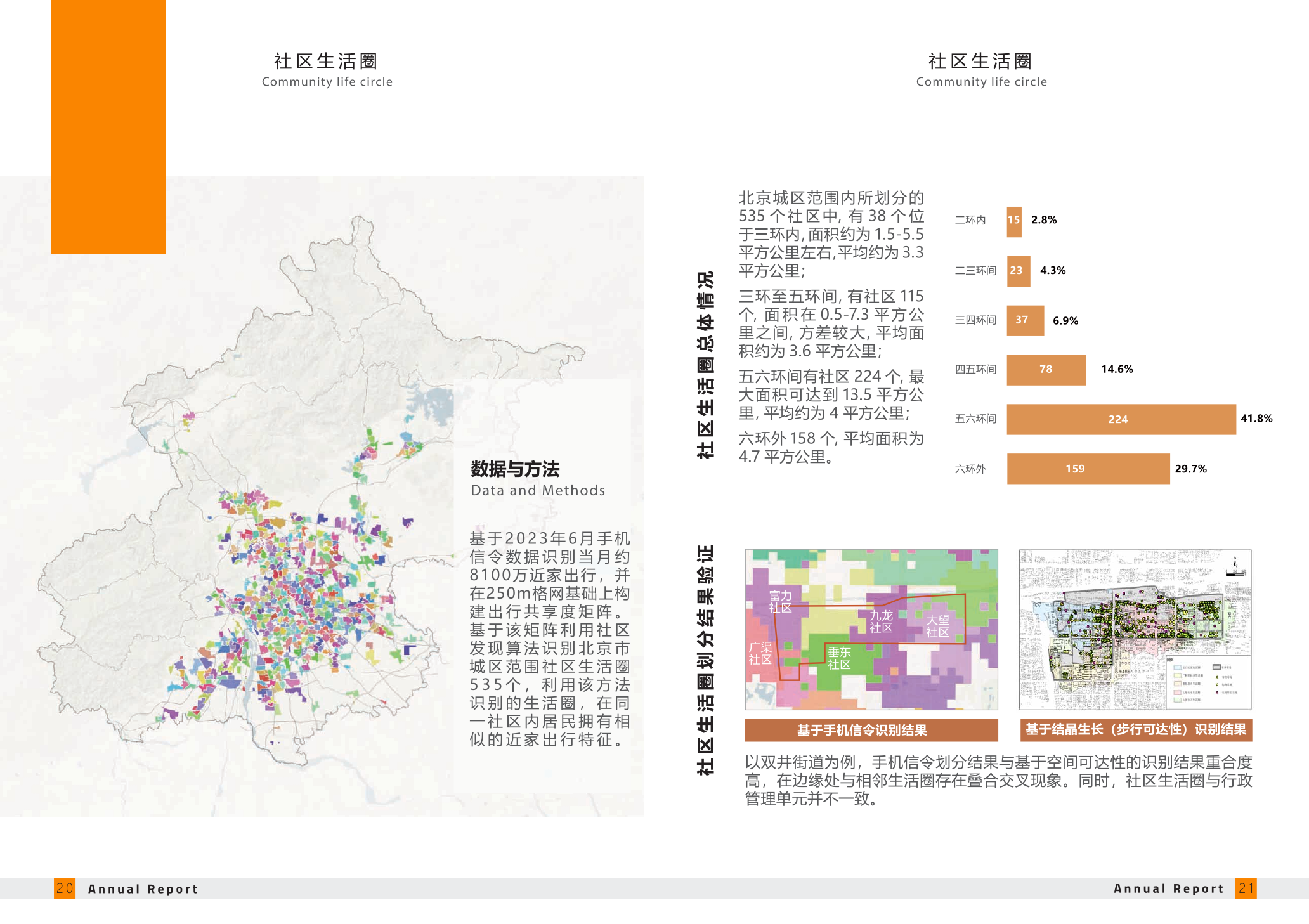Open the crystal growth walkability map image
This screenshot has width=1309, height=924.
tap(1135, 628)
